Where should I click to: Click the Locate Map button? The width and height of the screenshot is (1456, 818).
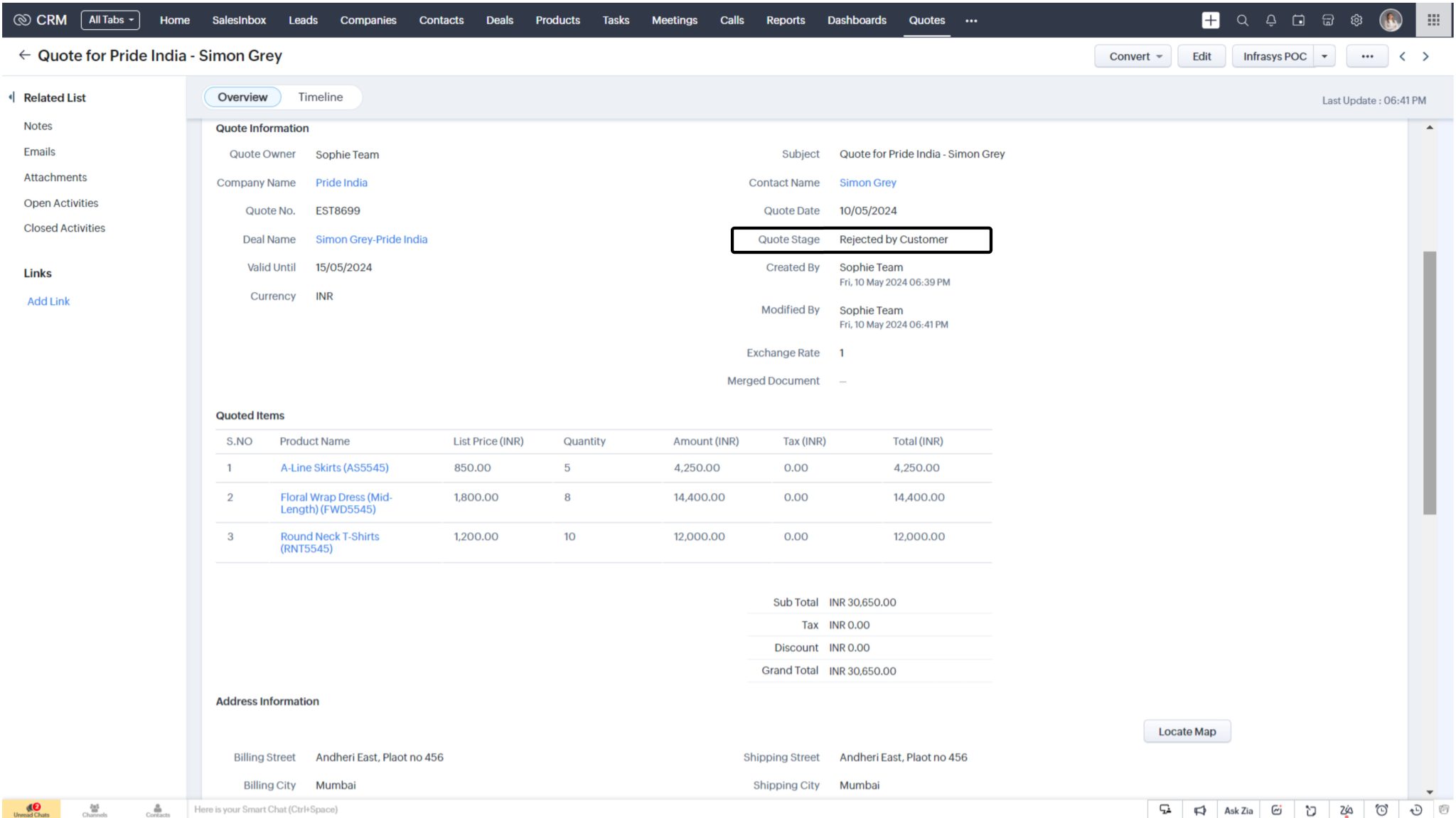(x=1187, y=731)
